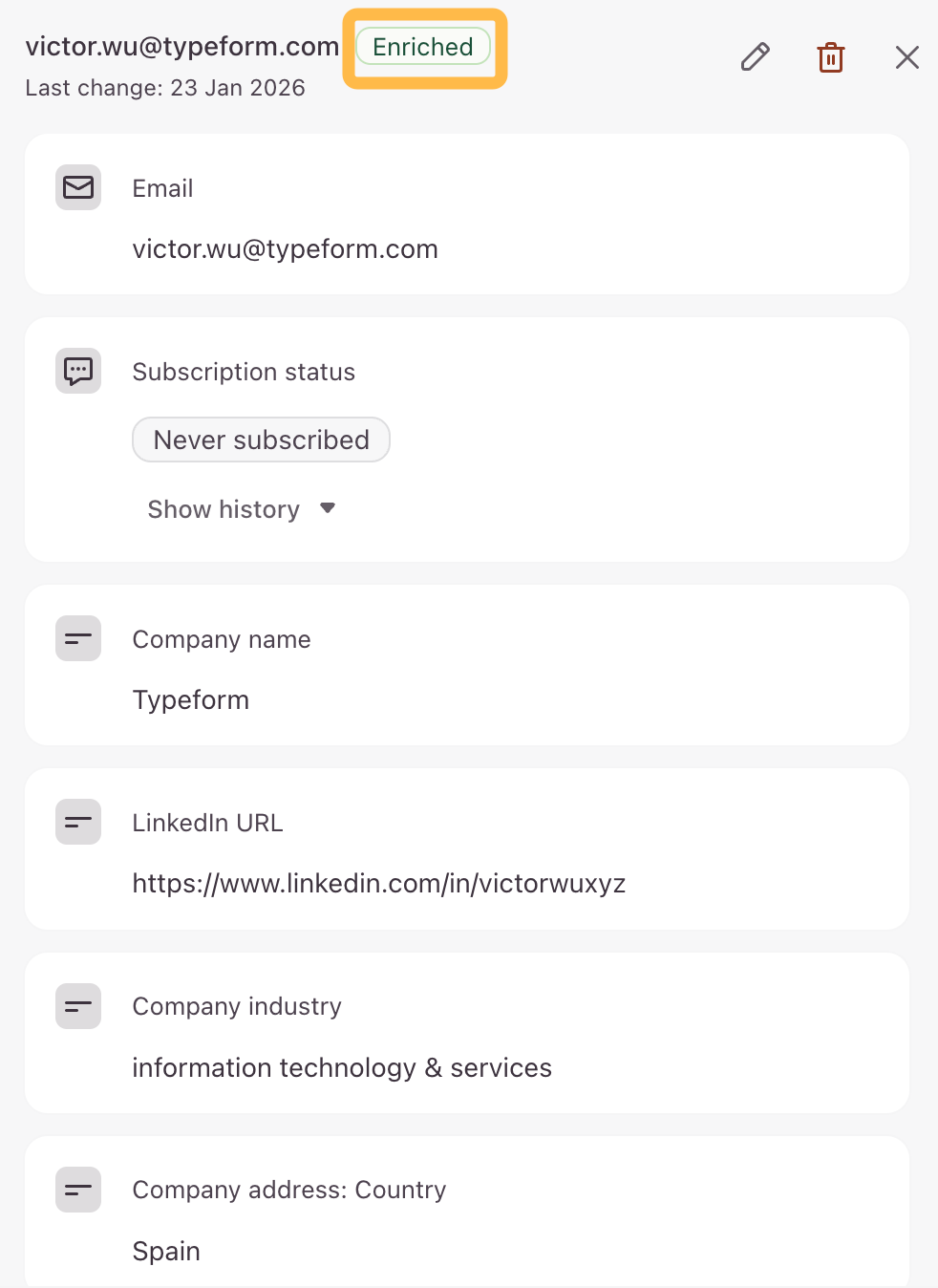The height and width of the screenshot is (1288, 938).
Task: Click information technology & services value
Action: (x=342, y=1067)
